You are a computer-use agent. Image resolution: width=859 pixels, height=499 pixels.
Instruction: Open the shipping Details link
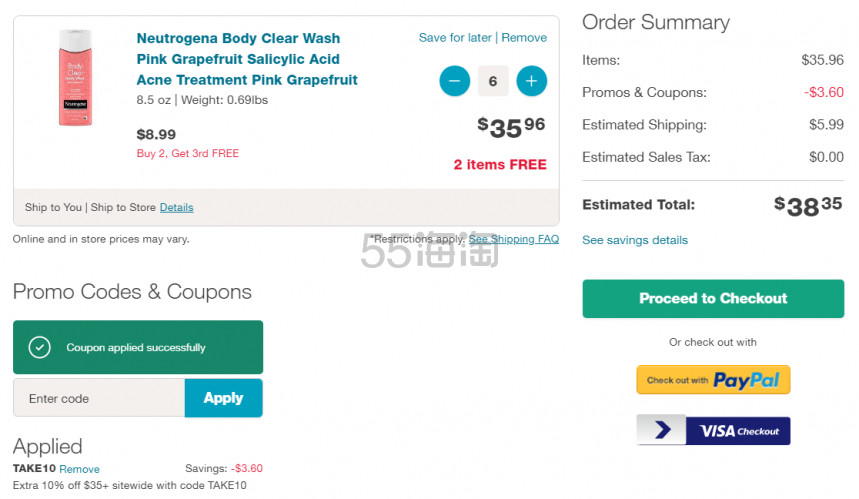[176, 208]
